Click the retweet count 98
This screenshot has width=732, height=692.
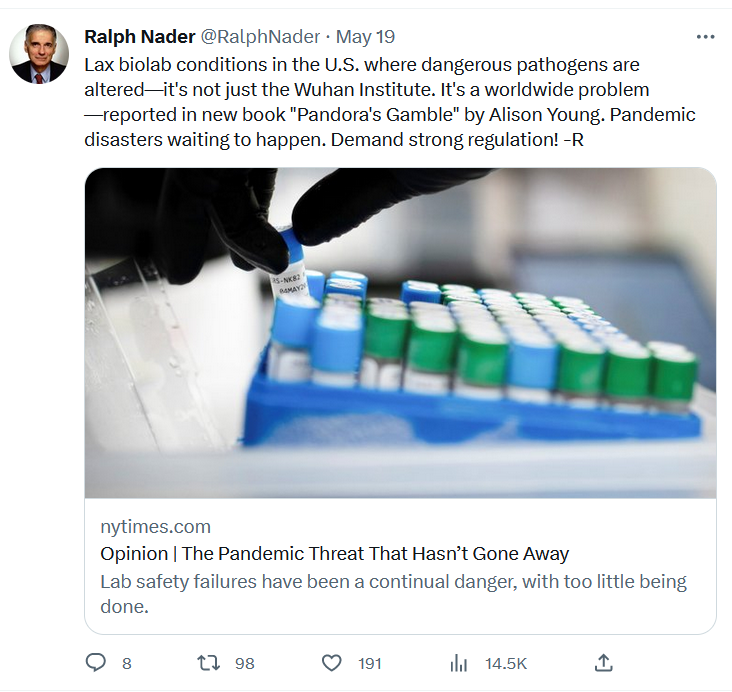(245, 664)
